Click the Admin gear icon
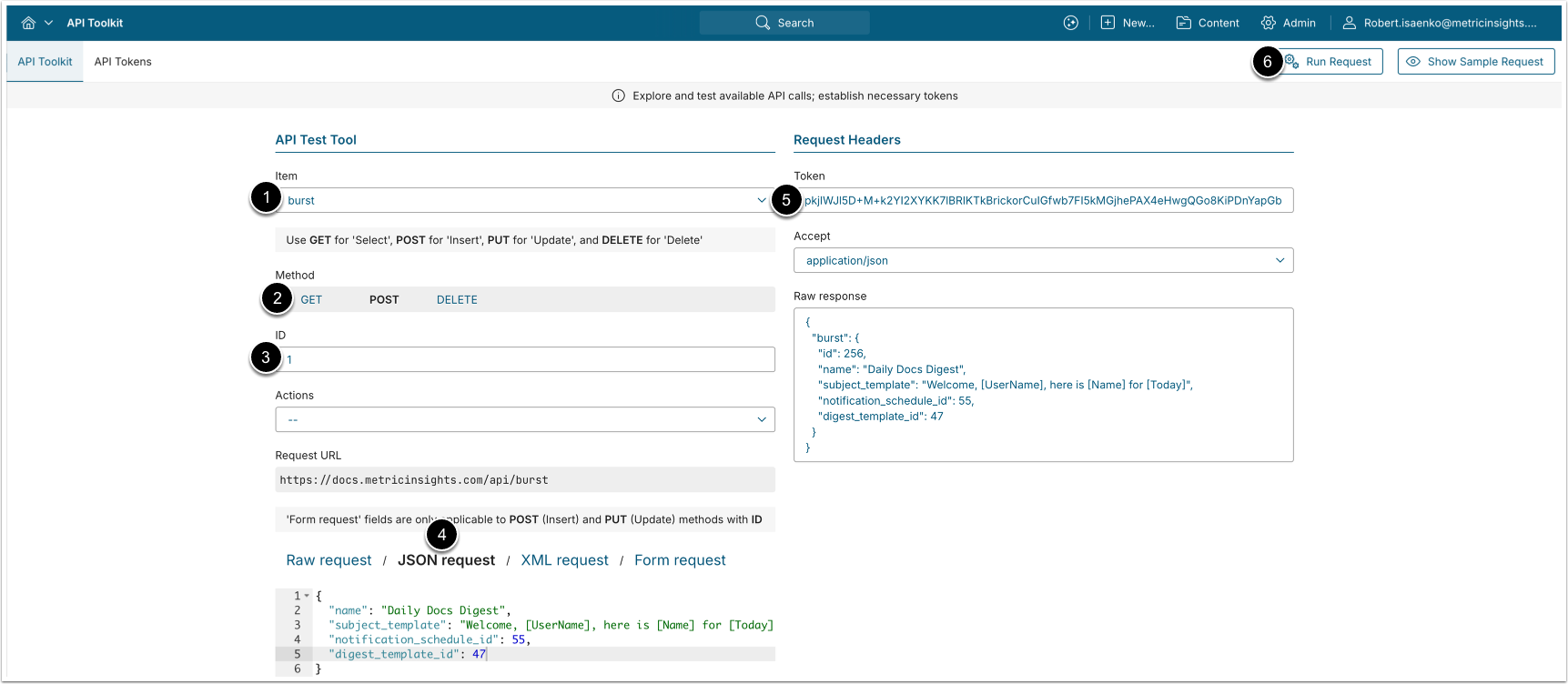 pos(1269,23)
